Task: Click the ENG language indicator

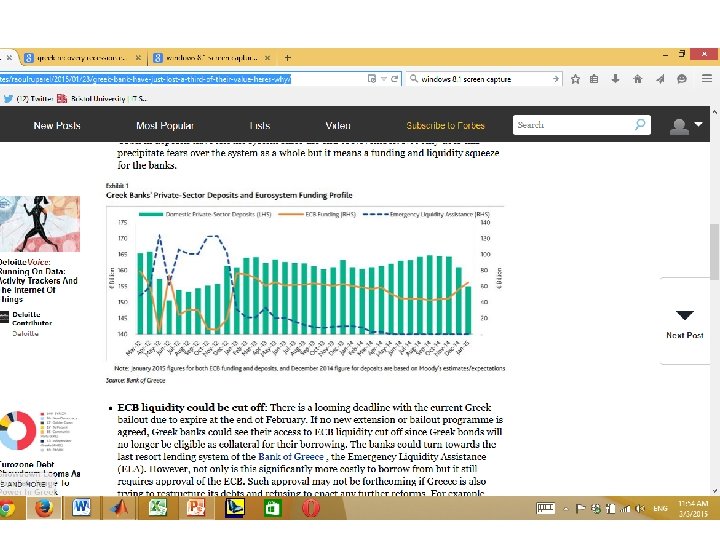Action: (x=660, y=509)
